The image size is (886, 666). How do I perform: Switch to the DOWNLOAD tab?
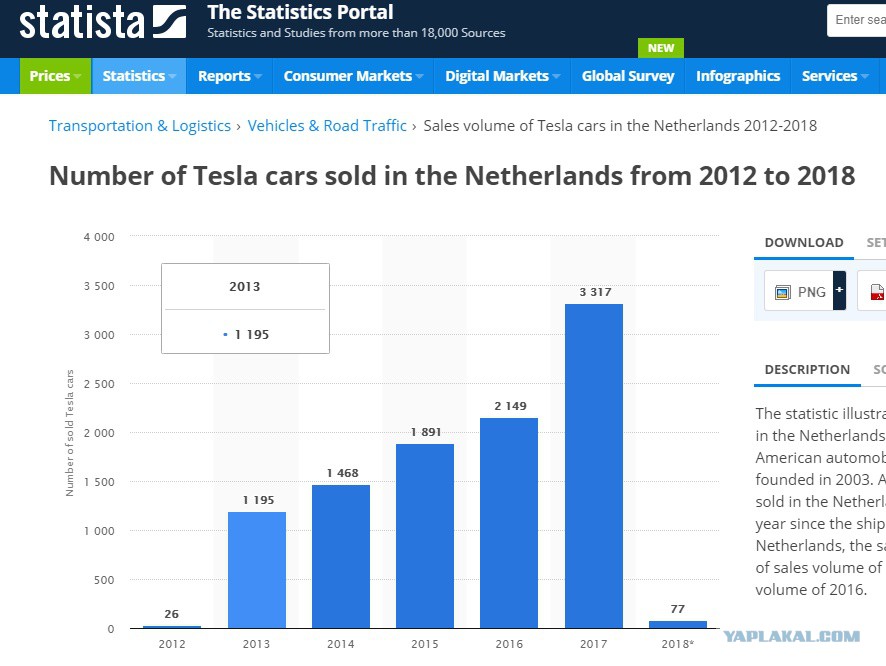point(804,243)
